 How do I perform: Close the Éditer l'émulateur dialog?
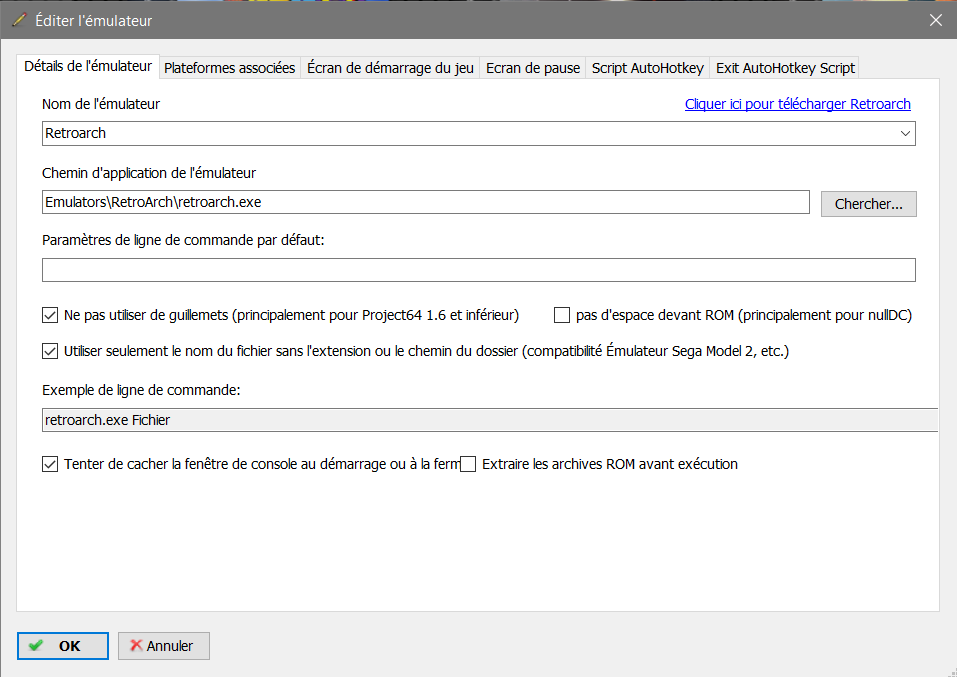pyautogui.click(x=936, y=20)
